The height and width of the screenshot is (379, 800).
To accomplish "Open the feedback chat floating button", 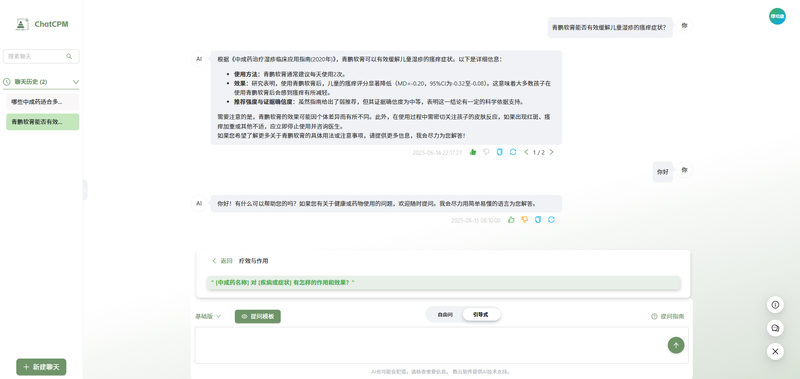I will 775,328.
